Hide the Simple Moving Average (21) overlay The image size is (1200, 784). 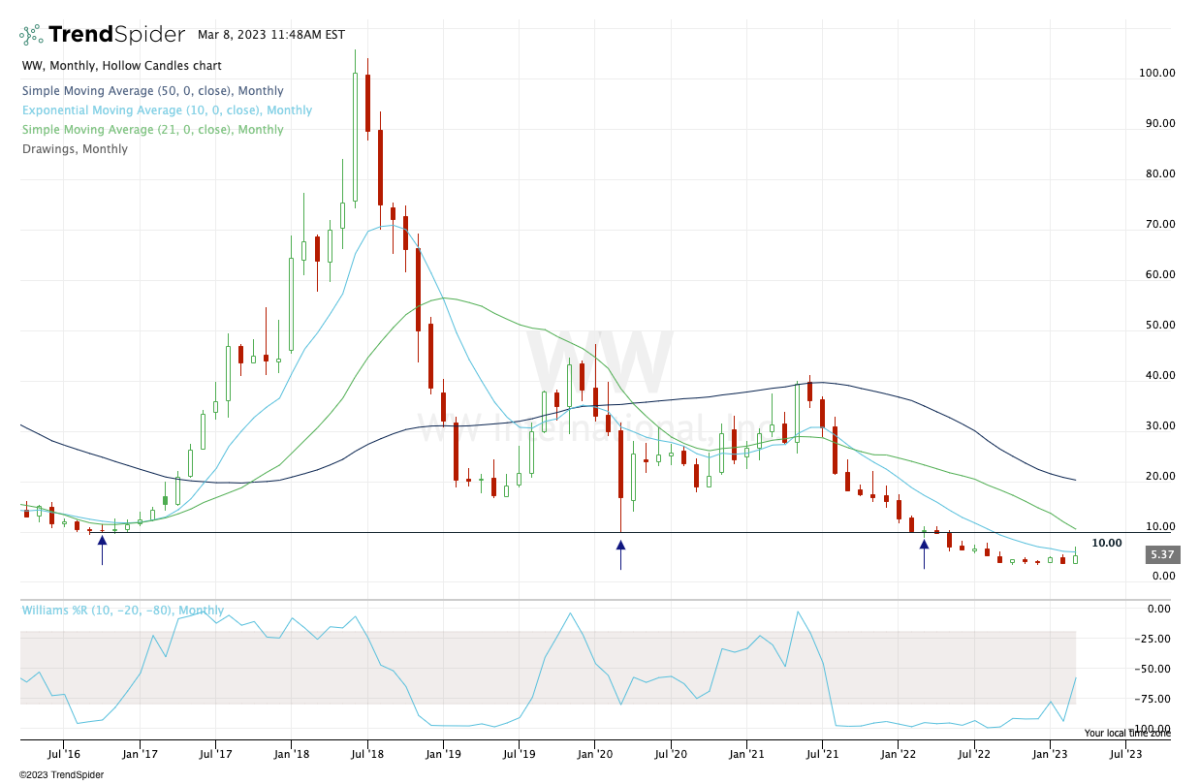click(x=153, y=129)
